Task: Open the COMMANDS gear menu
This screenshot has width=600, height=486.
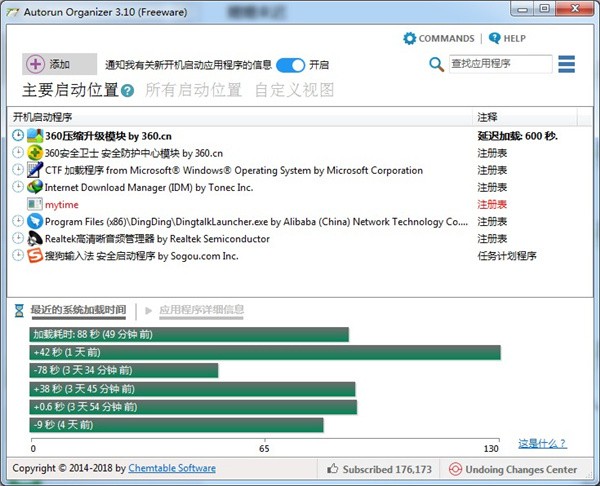Action: pos(439,38)
